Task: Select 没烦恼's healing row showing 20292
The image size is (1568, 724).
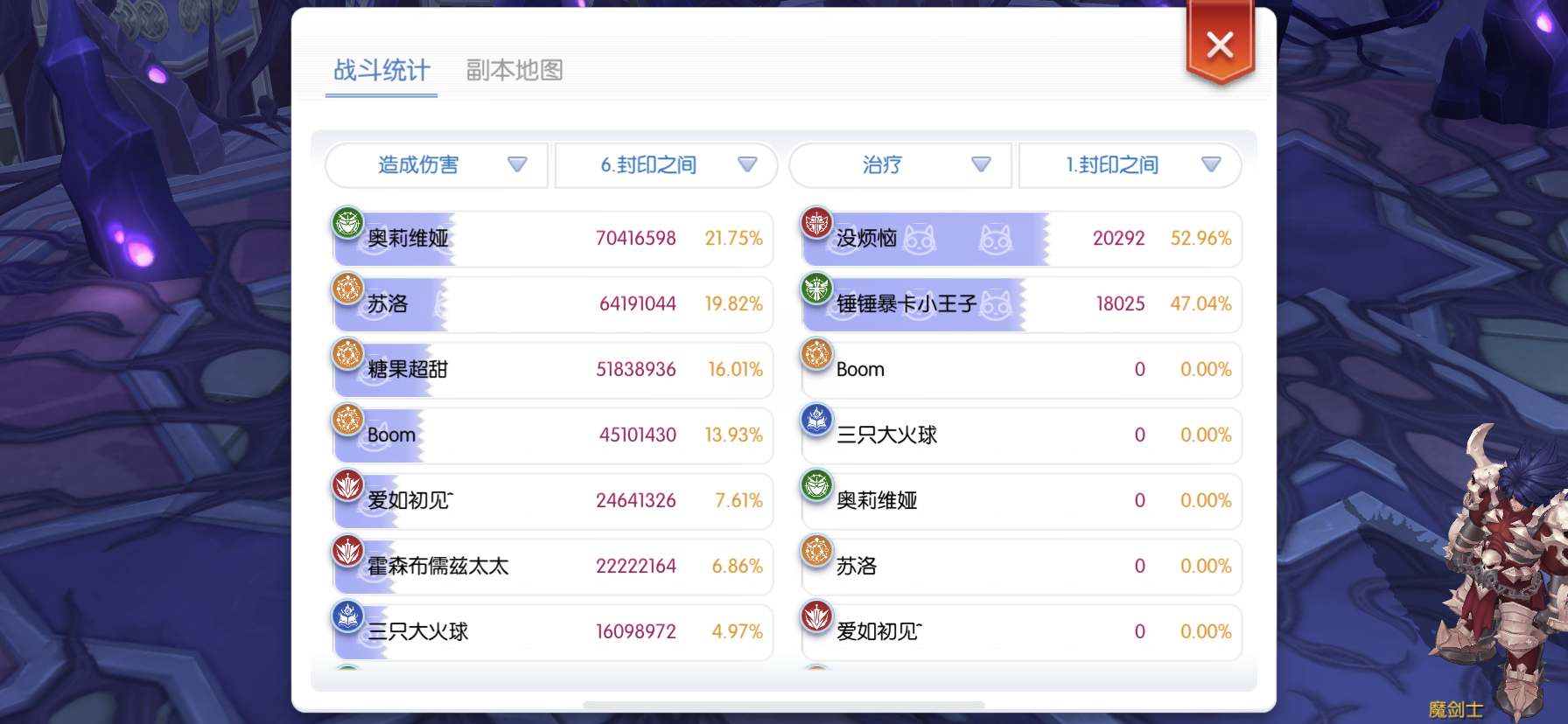Action: [x=1022, y=239]
